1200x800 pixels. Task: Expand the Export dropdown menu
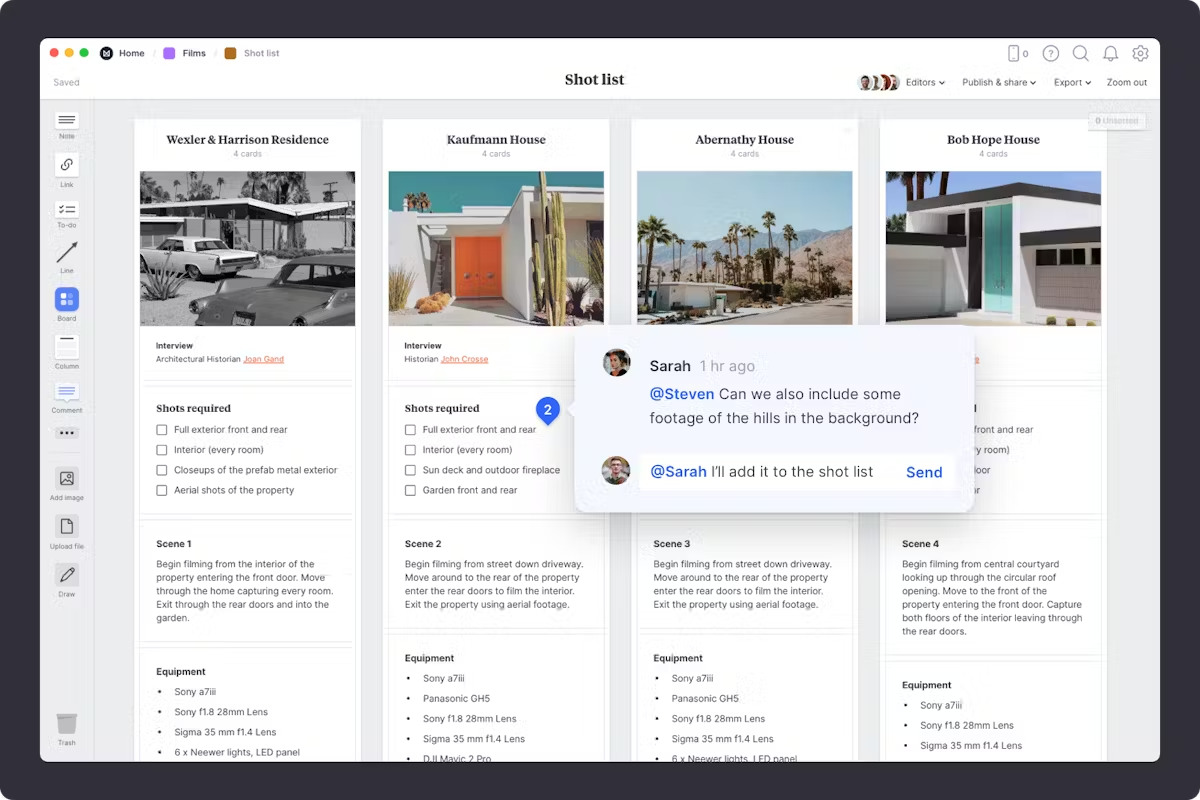(1073, 83)
